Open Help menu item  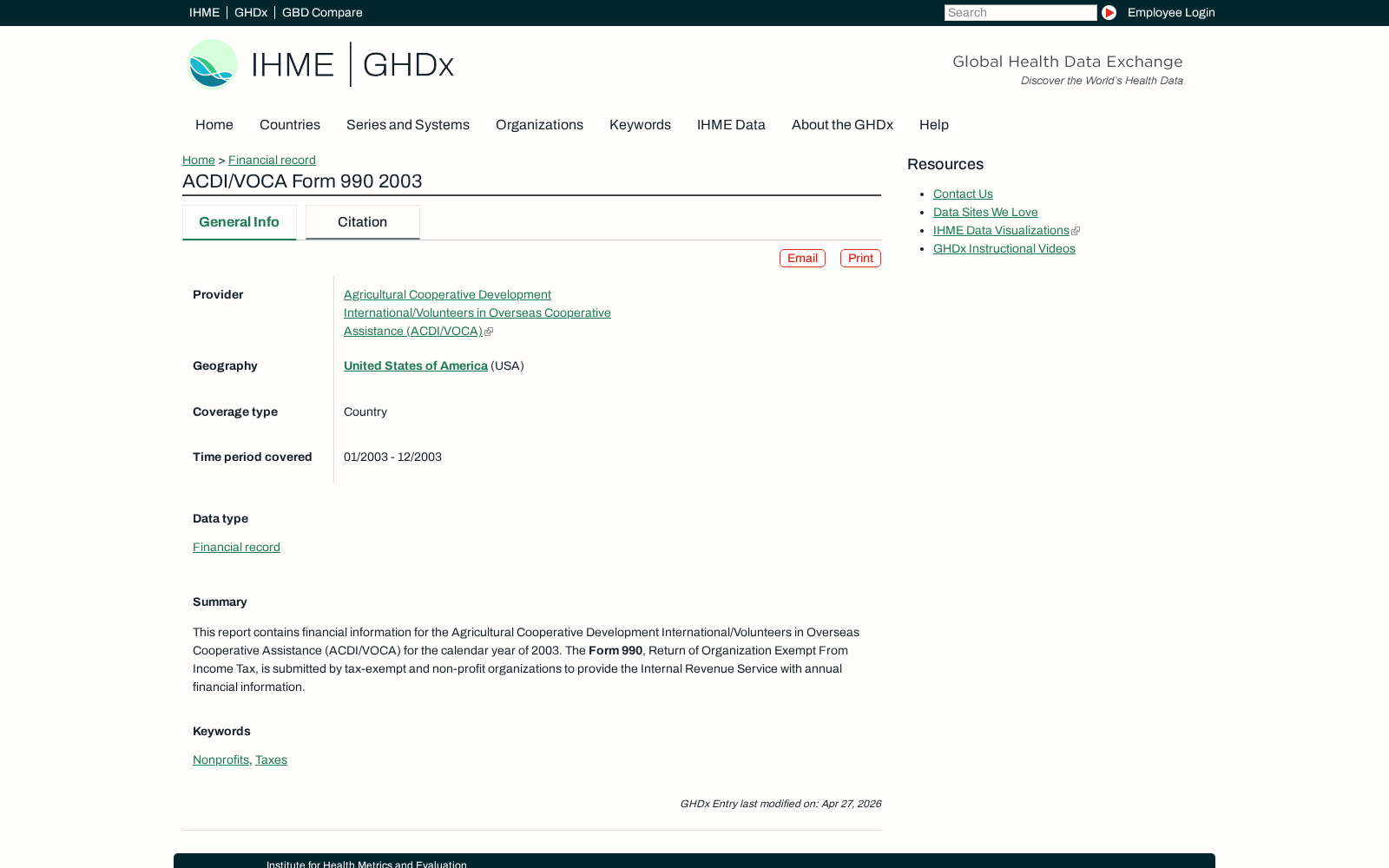(x=934, y=125)
